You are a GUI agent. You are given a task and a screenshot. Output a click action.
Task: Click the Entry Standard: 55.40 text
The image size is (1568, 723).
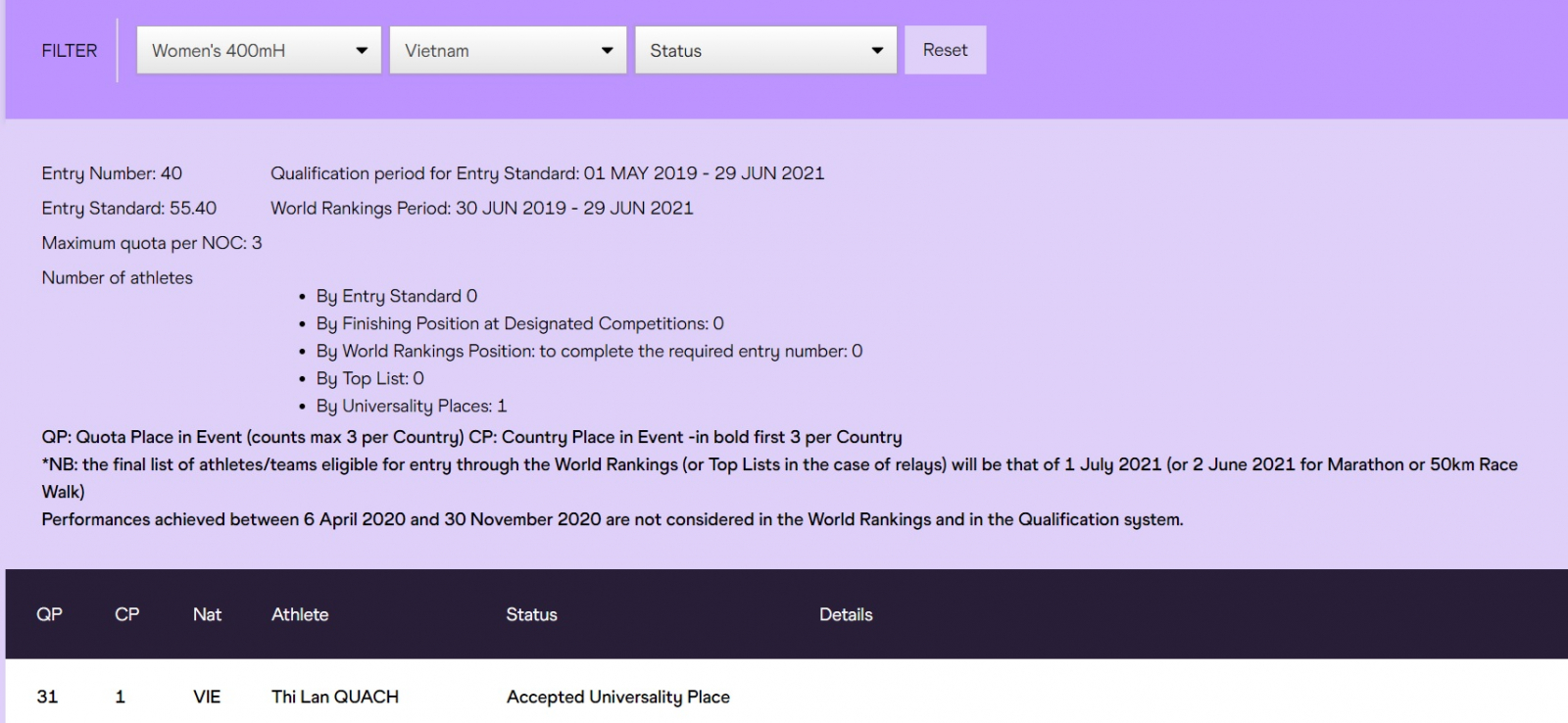tap(129, 208)
